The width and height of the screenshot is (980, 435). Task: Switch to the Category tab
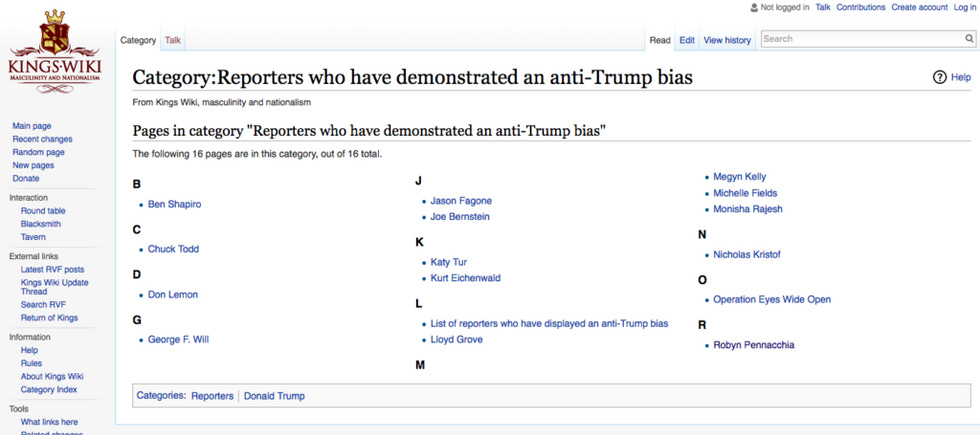tap(138, 40)
